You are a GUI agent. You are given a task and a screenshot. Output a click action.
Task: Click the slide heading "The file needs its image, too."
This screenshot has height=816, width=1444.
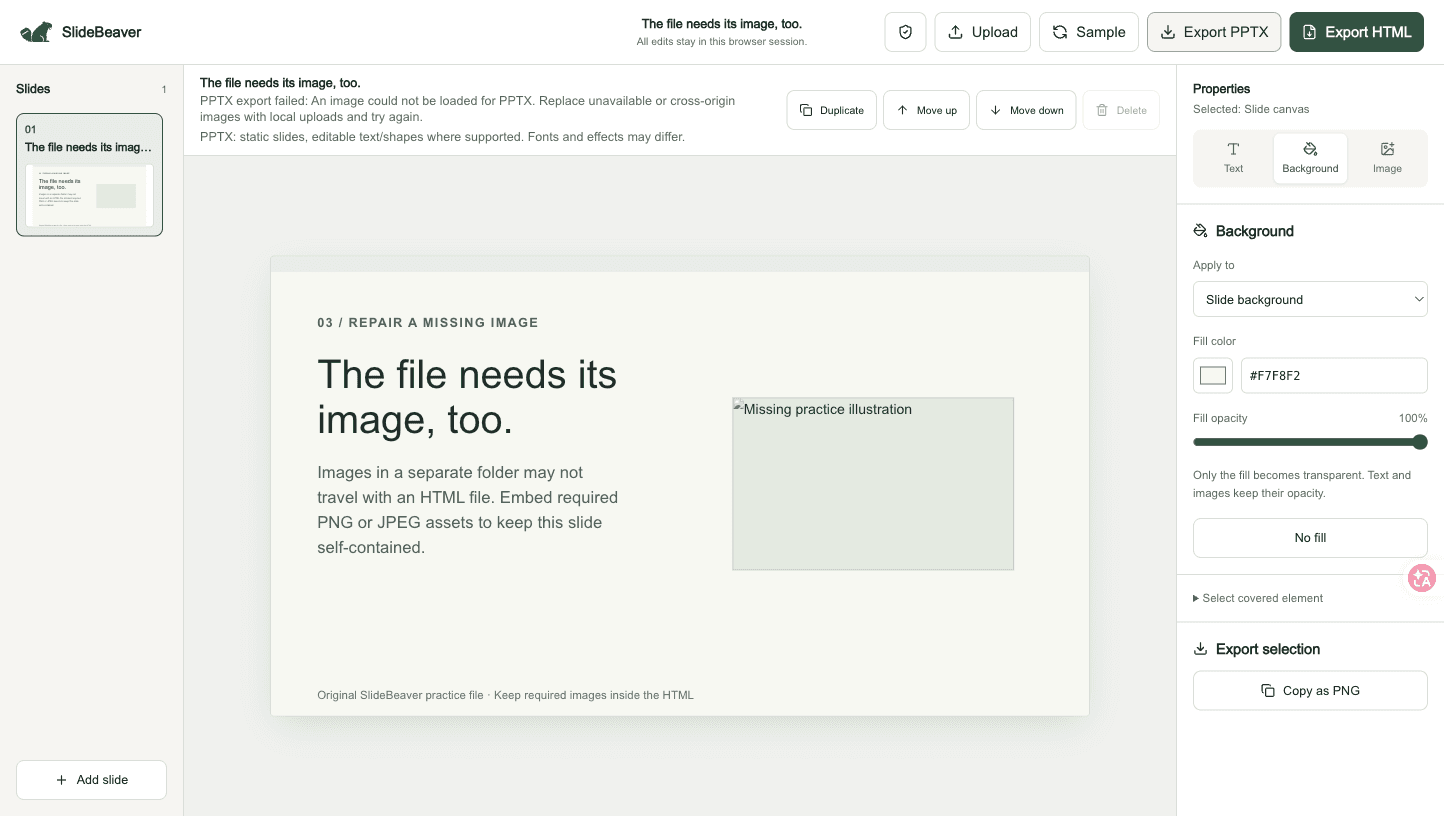467,397
